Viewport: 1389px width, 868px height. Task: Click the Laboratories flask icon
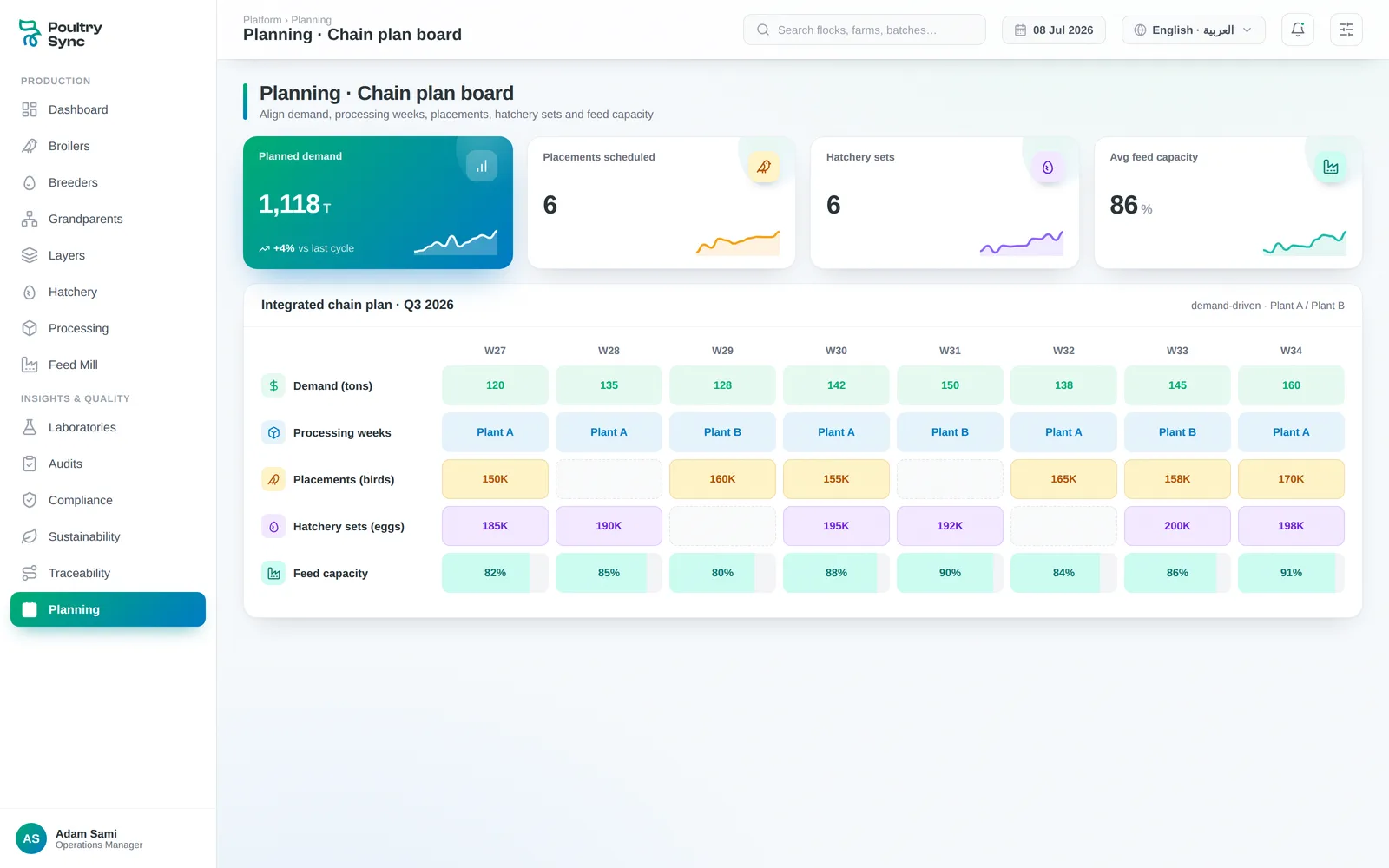tap(30, 427)
